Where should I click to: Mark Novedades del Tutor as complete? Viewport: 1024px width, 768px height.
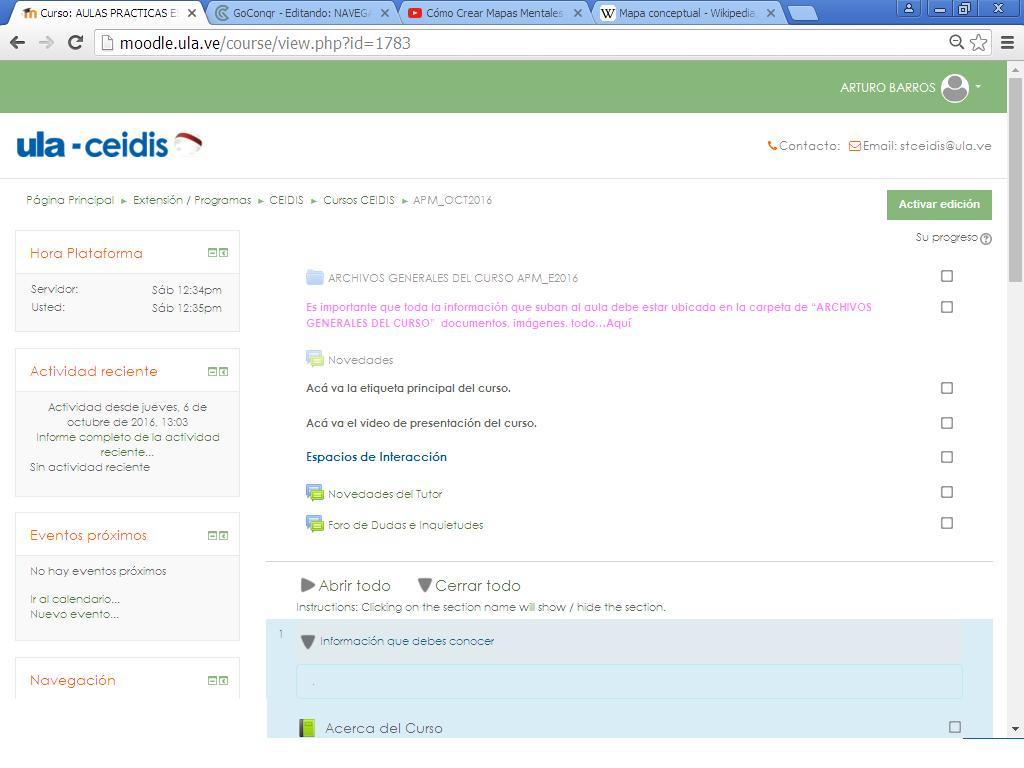point(947,492)
